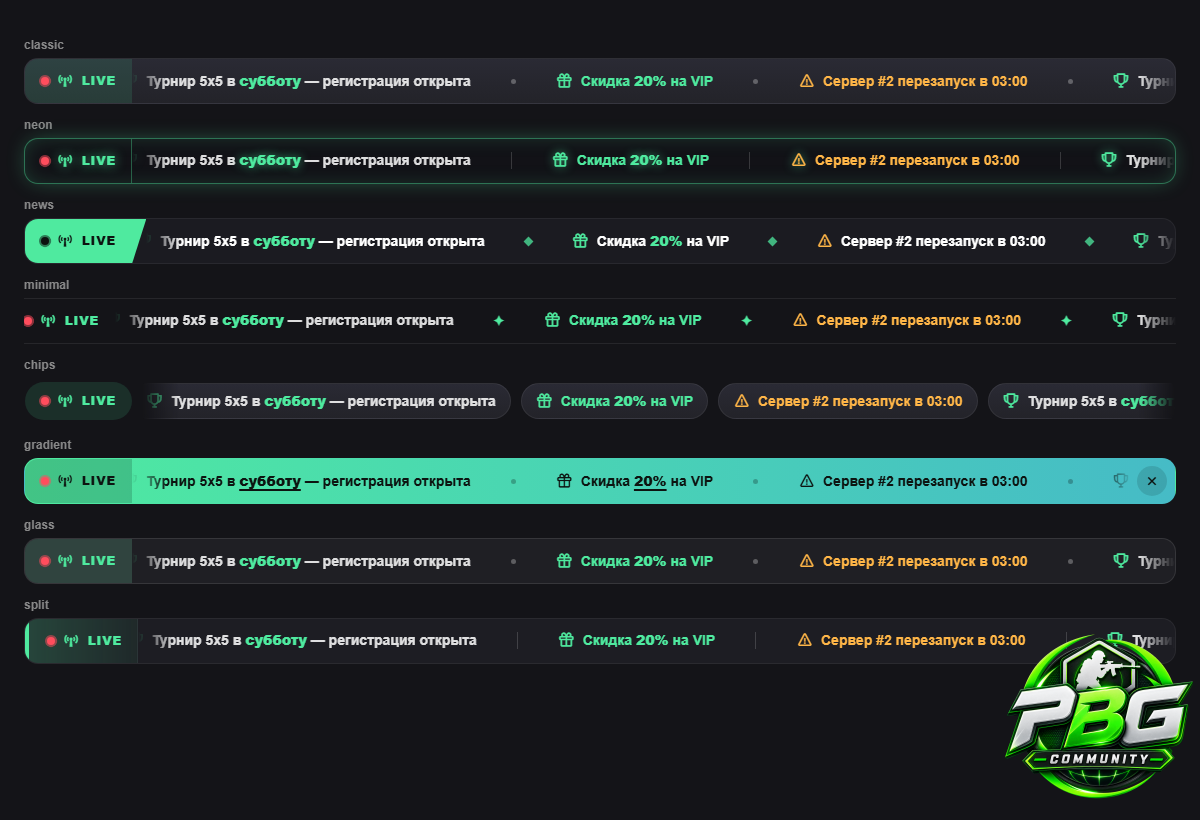1200x820 pixels.
Task: Click "Сервер #2 перезапуск в 03:00" in split ticker
Action: coord(923,640)
